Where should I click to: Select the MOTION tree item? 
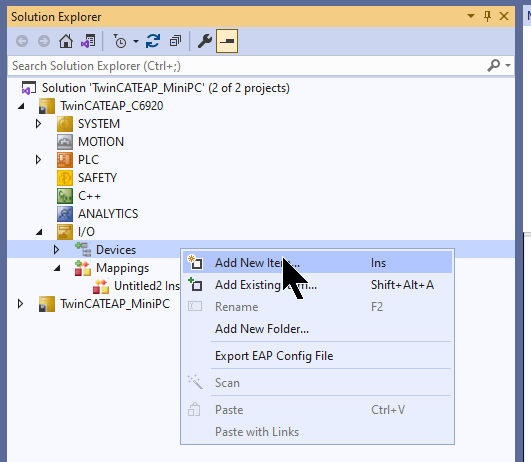click(x=101, y=142)
